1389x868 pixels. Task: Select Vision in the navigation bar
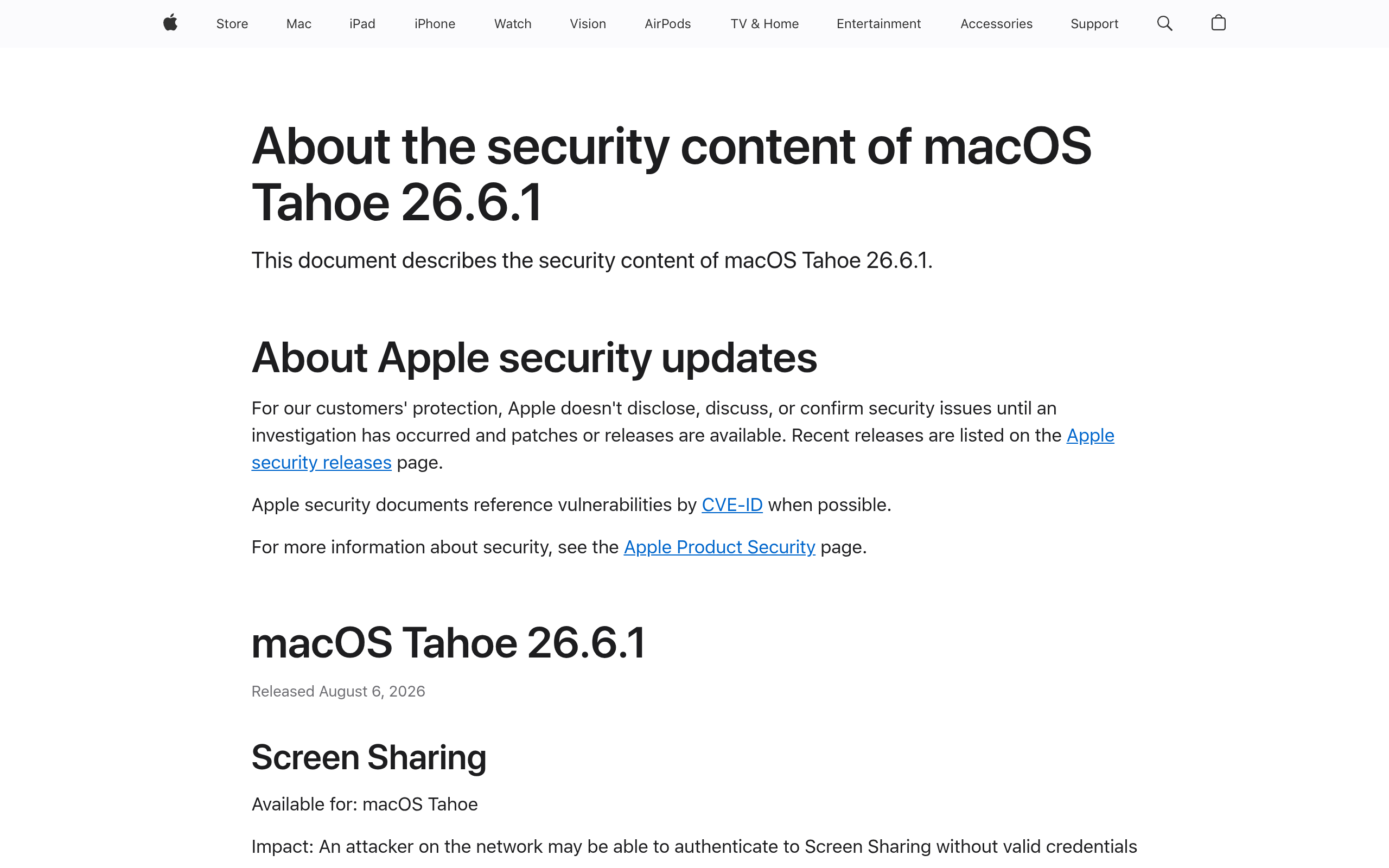[588, 23]
